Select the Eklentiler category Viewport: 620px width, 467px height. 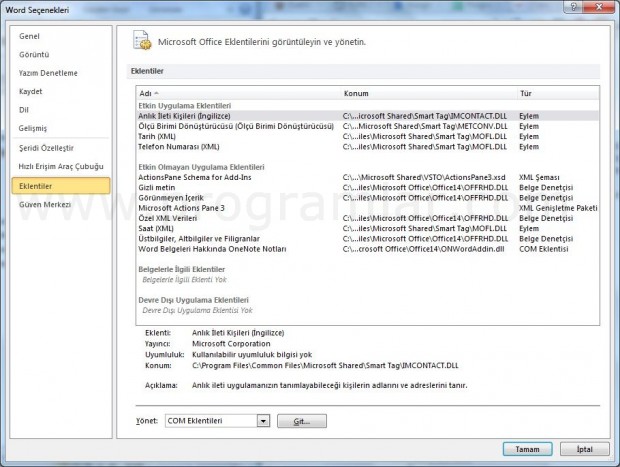[x=61, y=186]
